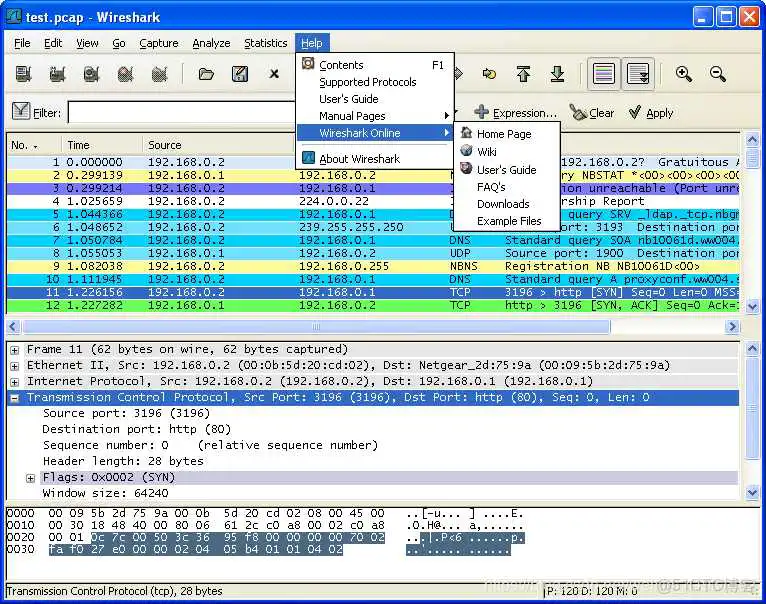The width and height of the screenshot is (766, 604).
Task: Open the Capture menu
Action: click(x=159, y=43)
